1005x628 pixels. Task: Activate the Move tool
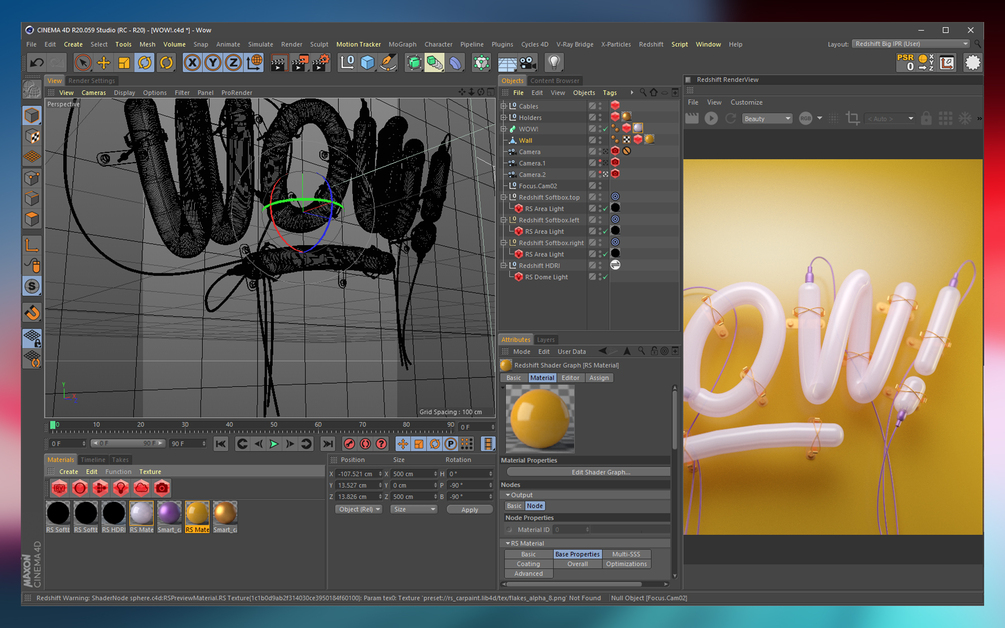[x=103, y=63]
